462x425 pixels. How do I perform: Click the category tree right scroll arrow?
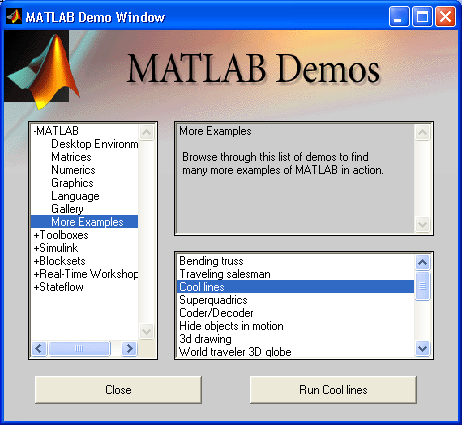tap(129, 349)
